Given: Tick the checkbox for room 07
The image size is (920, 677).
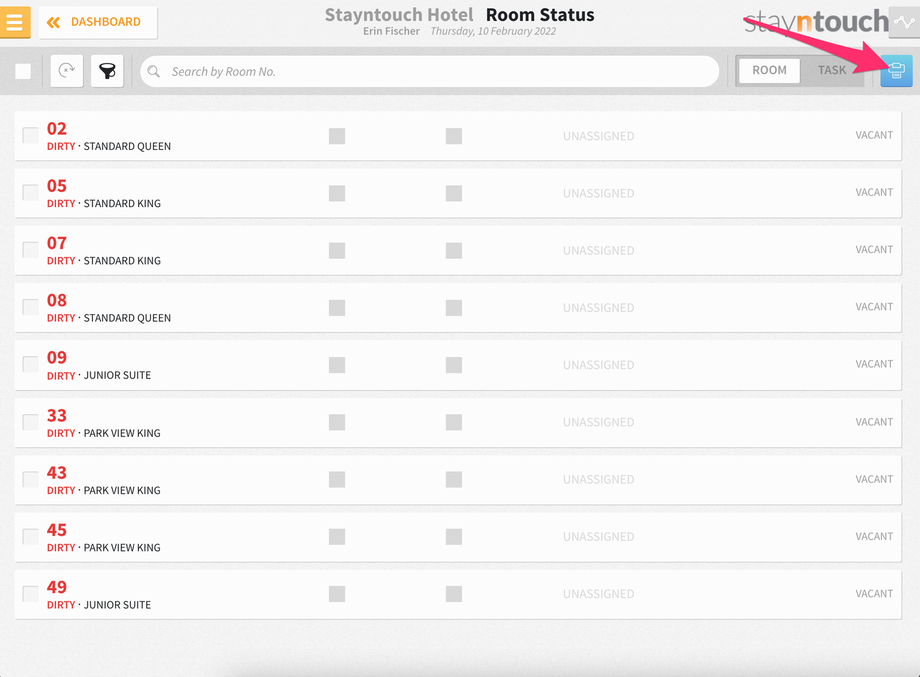Looking at the screenshot, I should (x=31, y=249).
